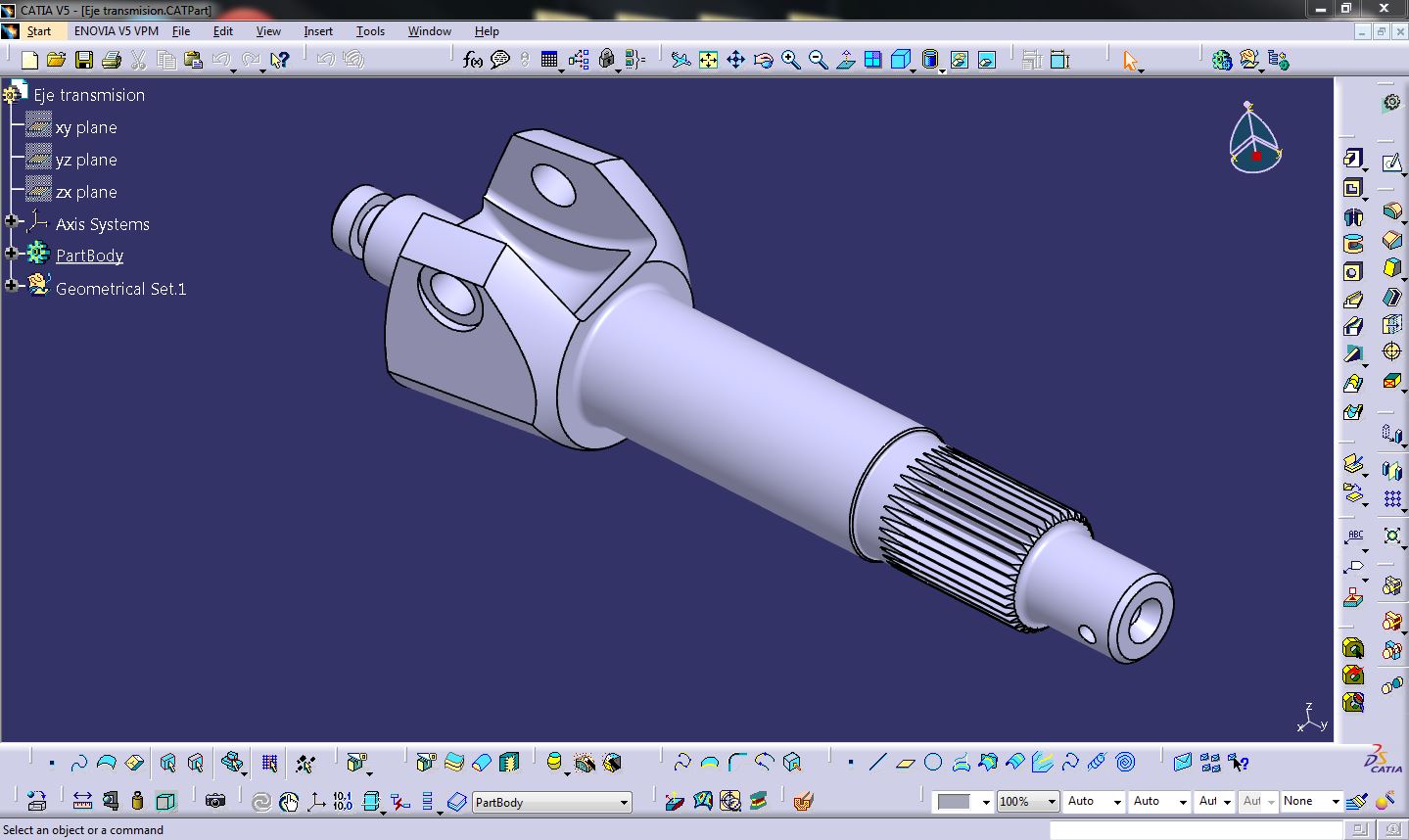Open the View menu
1409x840 pixels.
(x=268, y=31)
